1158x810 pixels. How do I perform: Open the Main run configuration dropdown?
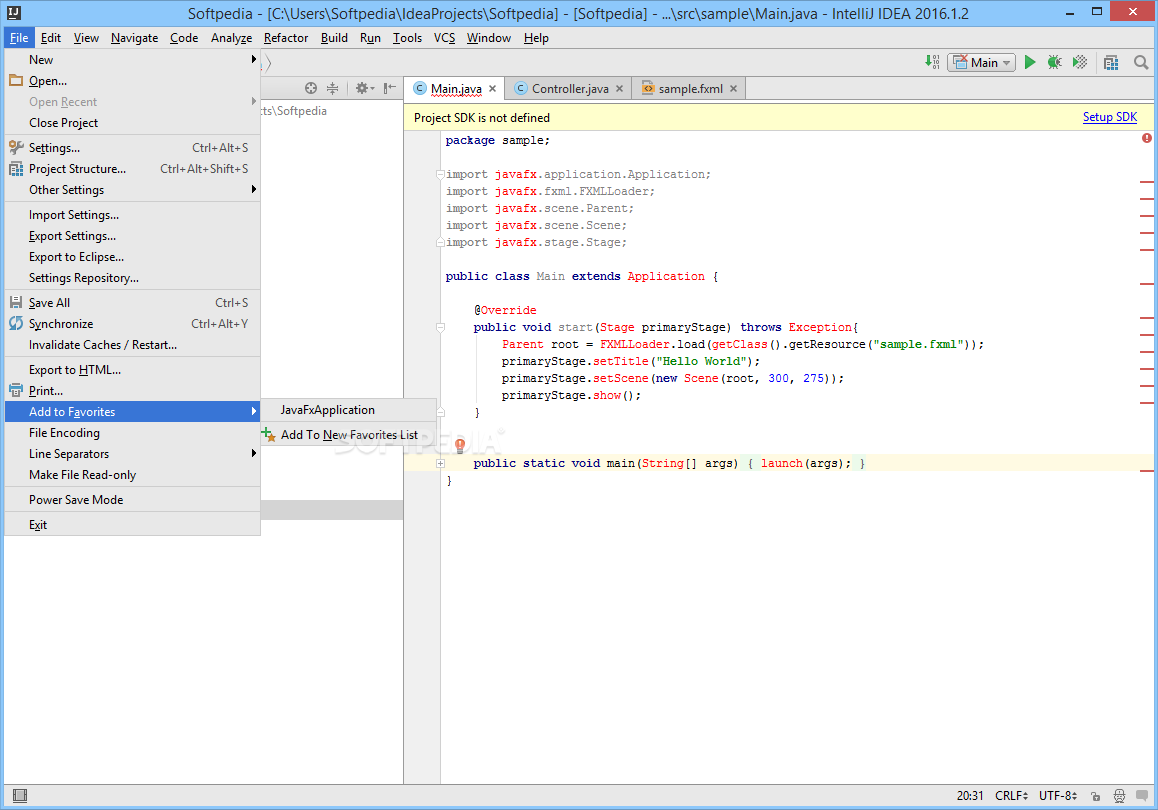(x=981, y=63)
